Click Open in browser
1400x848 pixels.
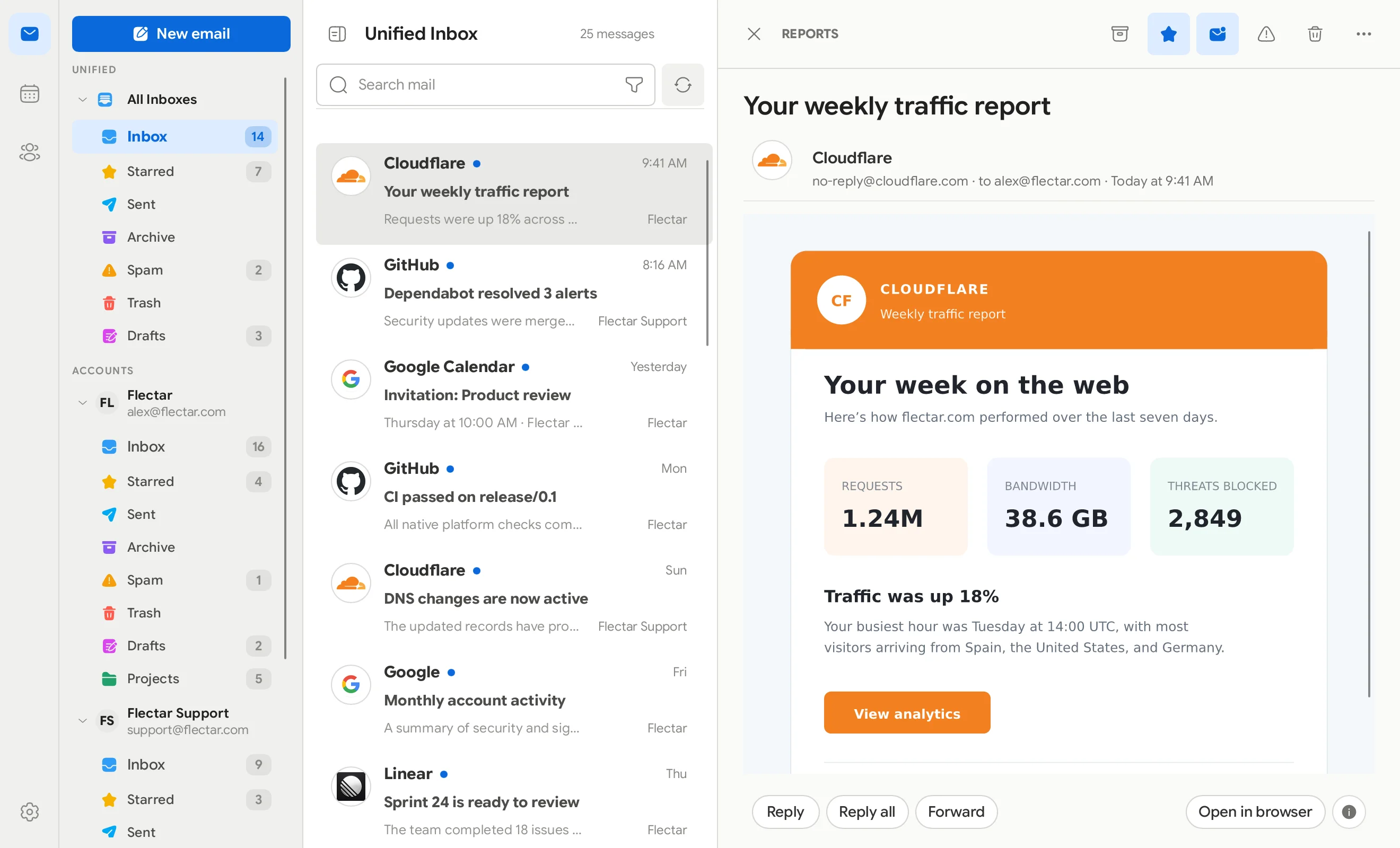(1255, 811)
